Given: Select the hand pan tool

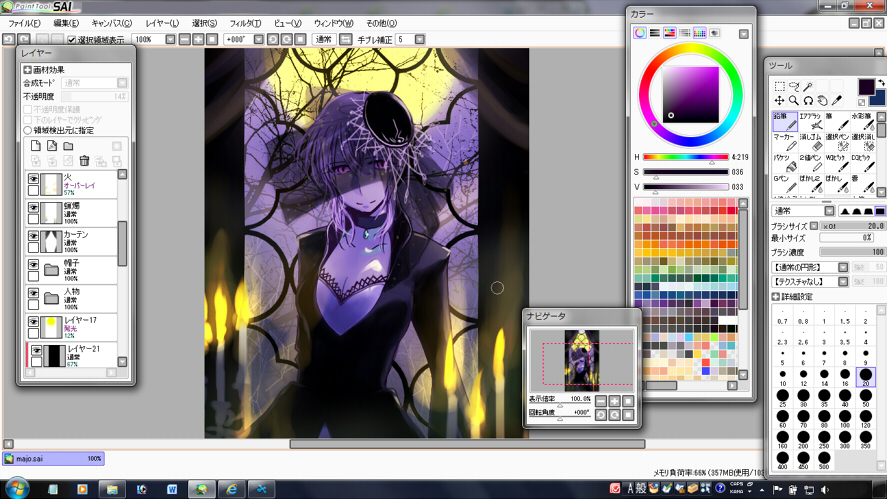Looking at the screenshot, I should click(823, 101).
